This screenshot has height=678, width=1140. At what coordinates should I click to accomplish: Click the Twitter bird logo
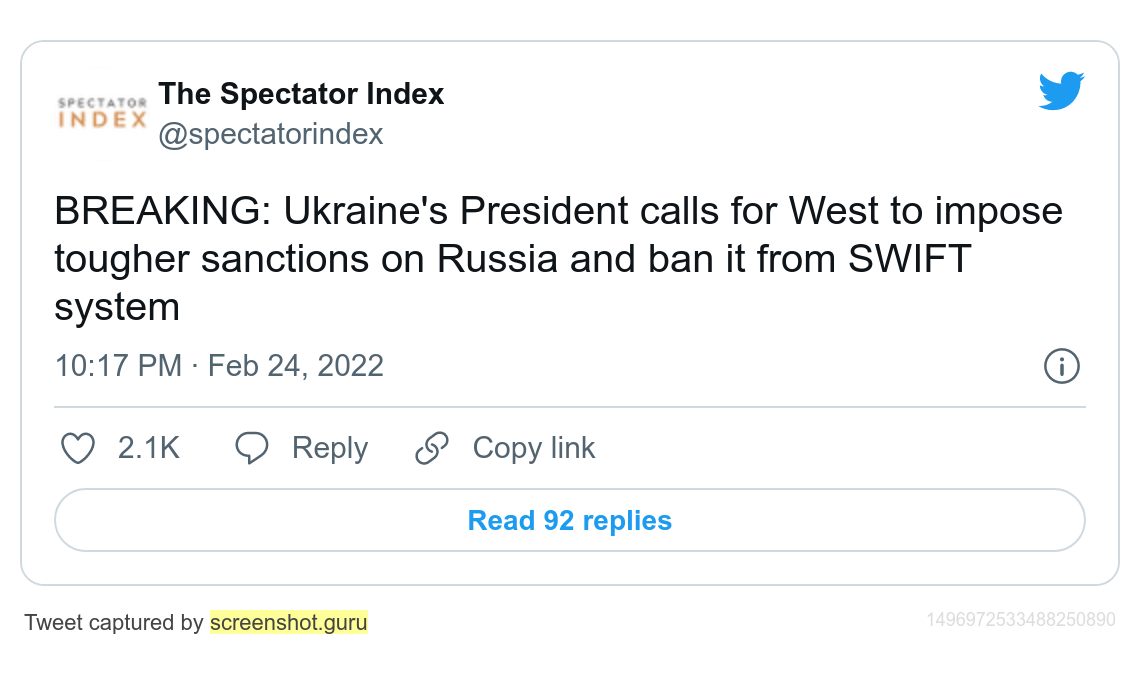point(1061,91)
